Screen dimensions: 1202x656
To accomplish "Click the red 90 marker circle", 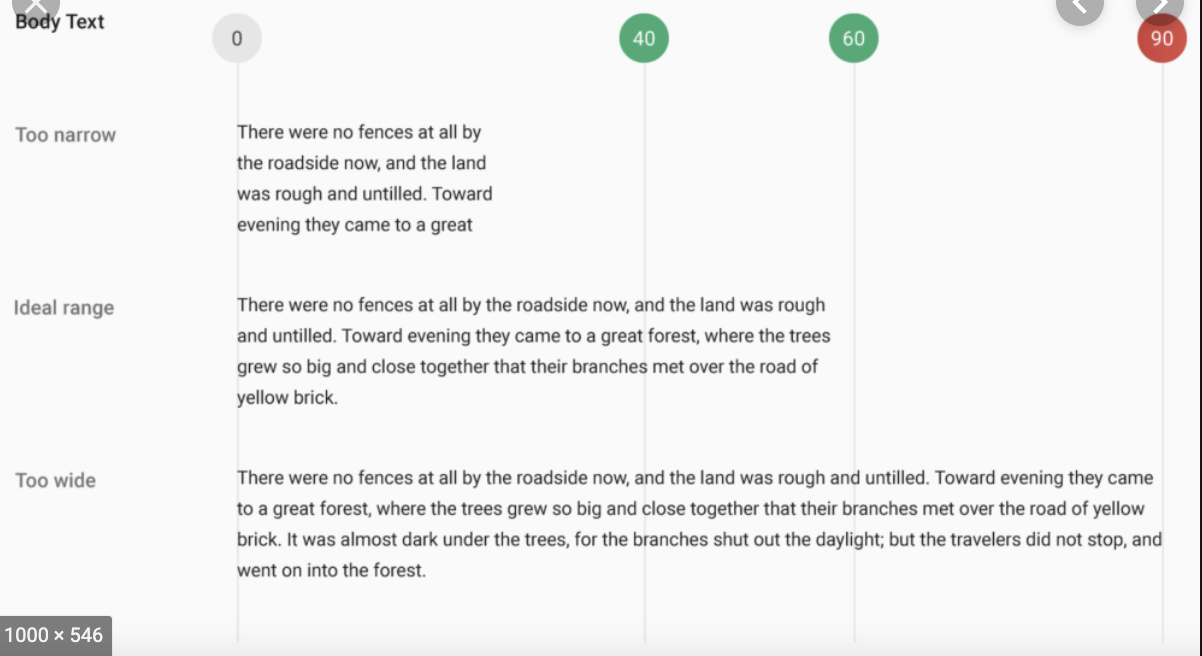I will [1162, 39].
